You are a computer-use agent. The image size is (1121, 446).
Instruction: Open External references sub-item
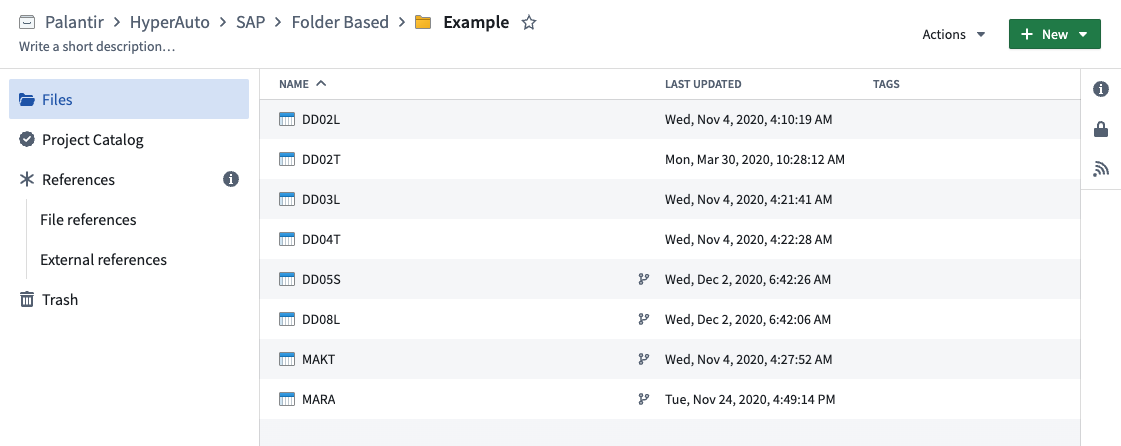[104, 259]
